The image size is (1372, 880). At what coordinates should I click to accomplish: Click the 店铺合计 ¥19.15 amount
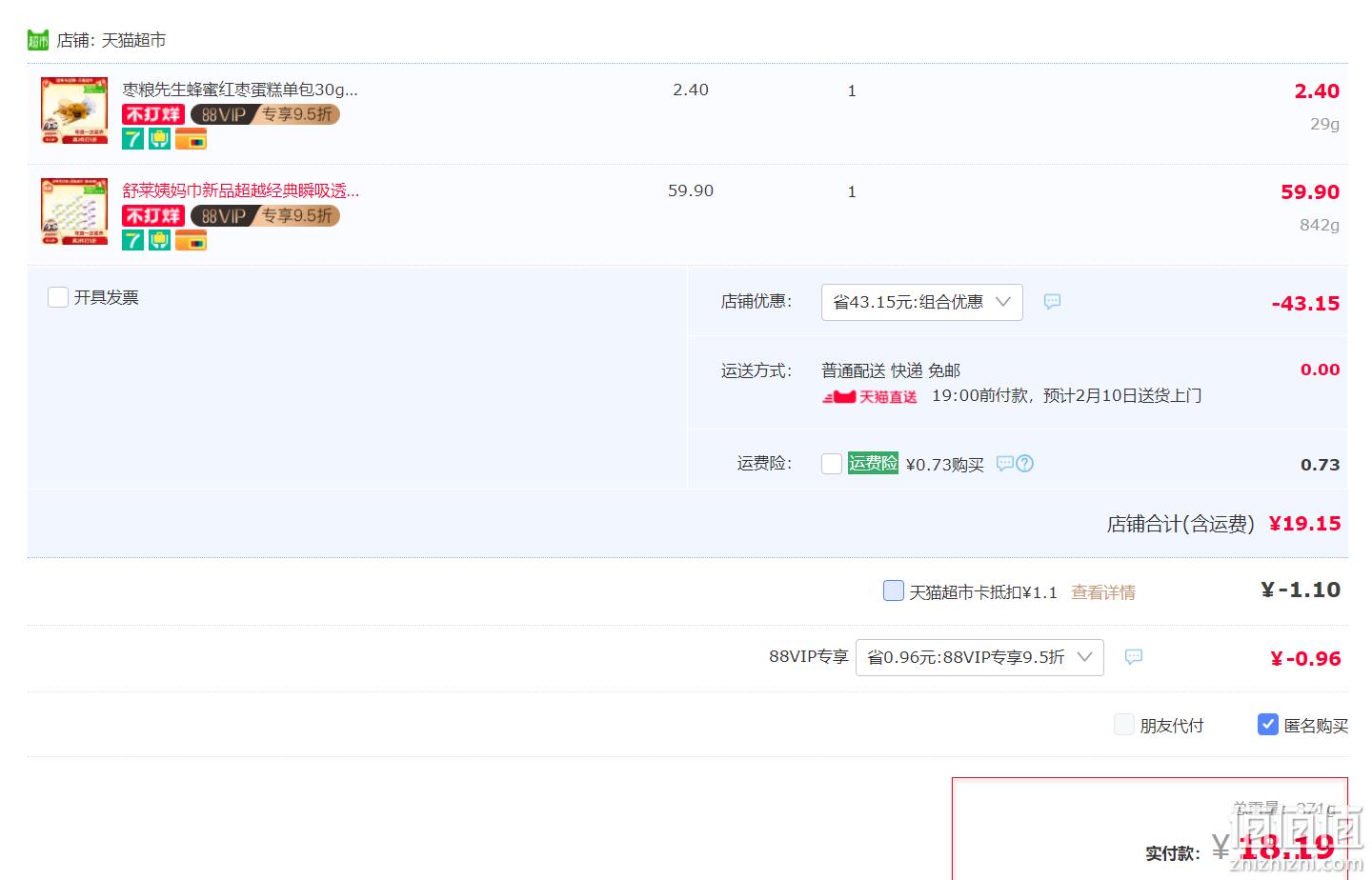pos(1304,523)
